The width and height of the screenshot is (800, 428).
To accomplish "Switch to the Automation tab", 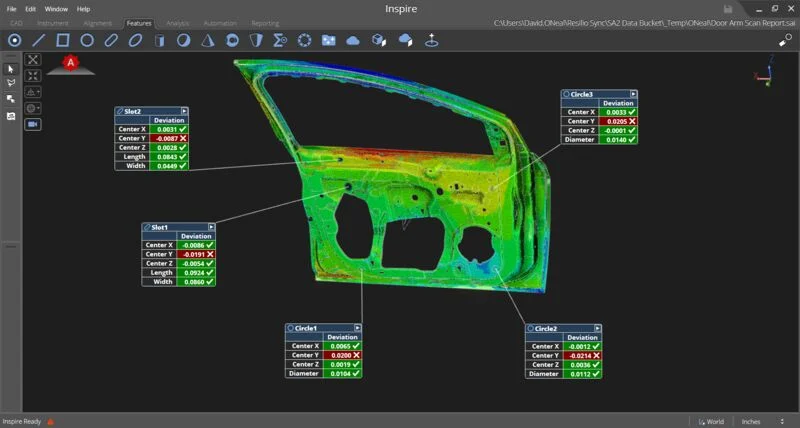I will point(220,23).
